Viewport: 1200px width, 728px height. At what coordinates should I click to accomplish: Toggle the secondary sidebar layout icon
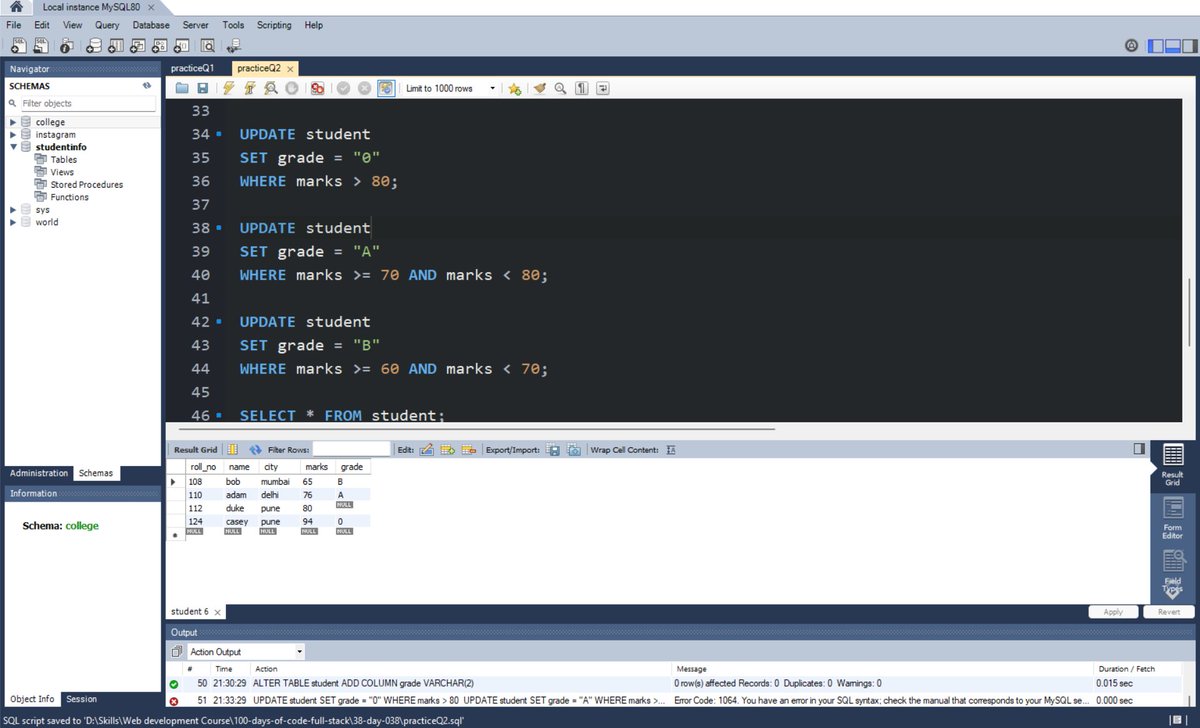click(1188, 45)
